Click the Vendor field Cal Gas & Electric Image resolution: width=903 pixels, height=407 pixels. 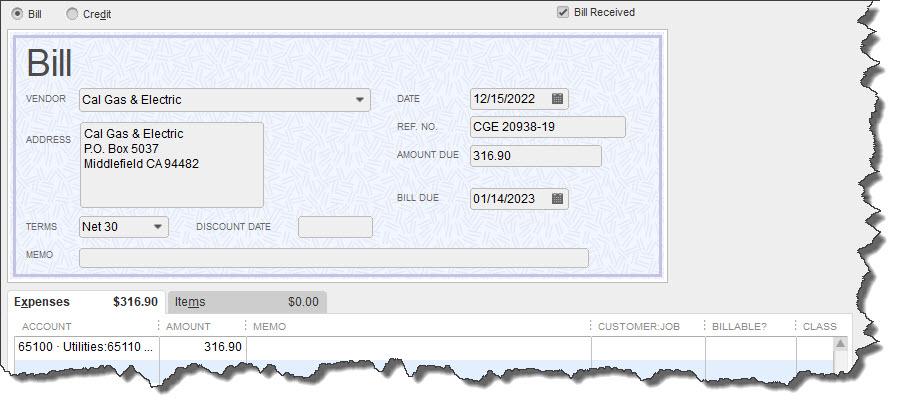click(x=225, y=100)
